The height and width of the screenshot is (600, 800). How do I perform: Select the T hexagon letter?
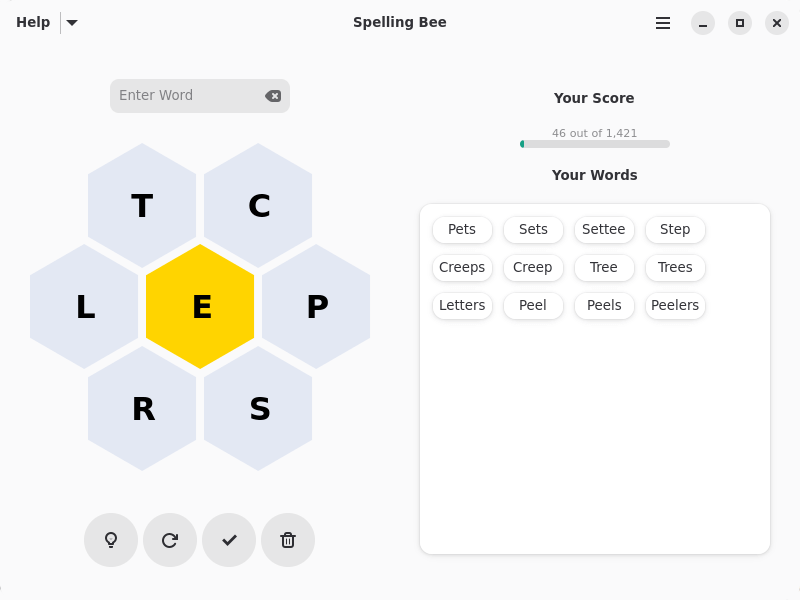(142, 205)
